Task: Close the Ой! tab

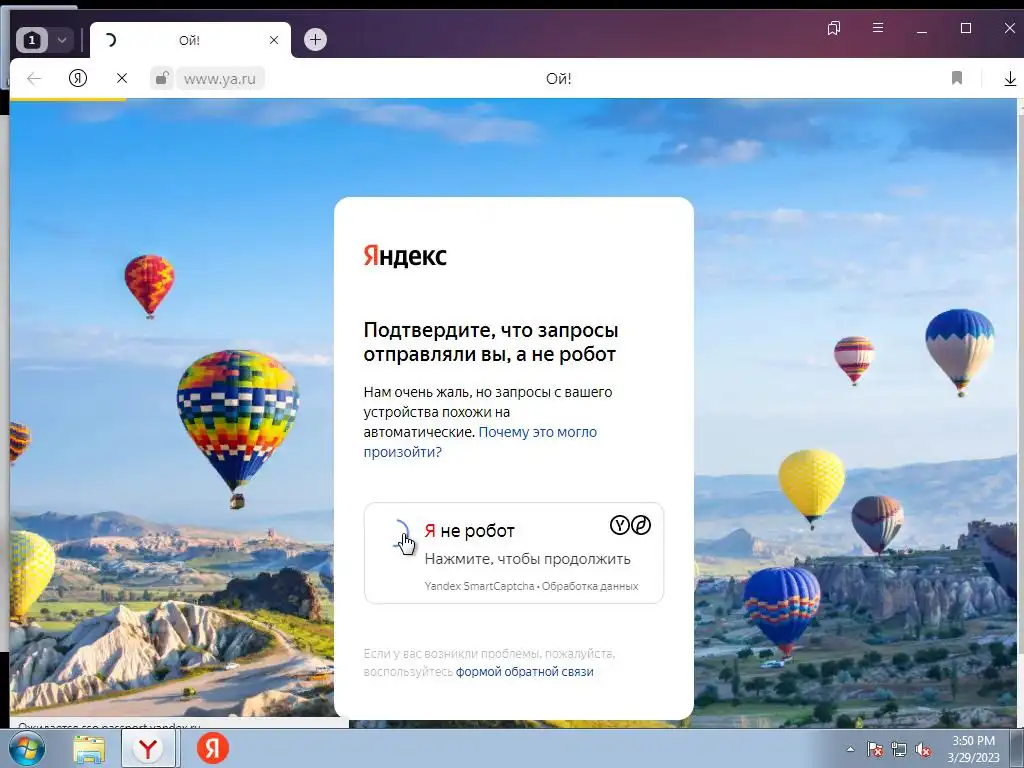Action: 274,40
